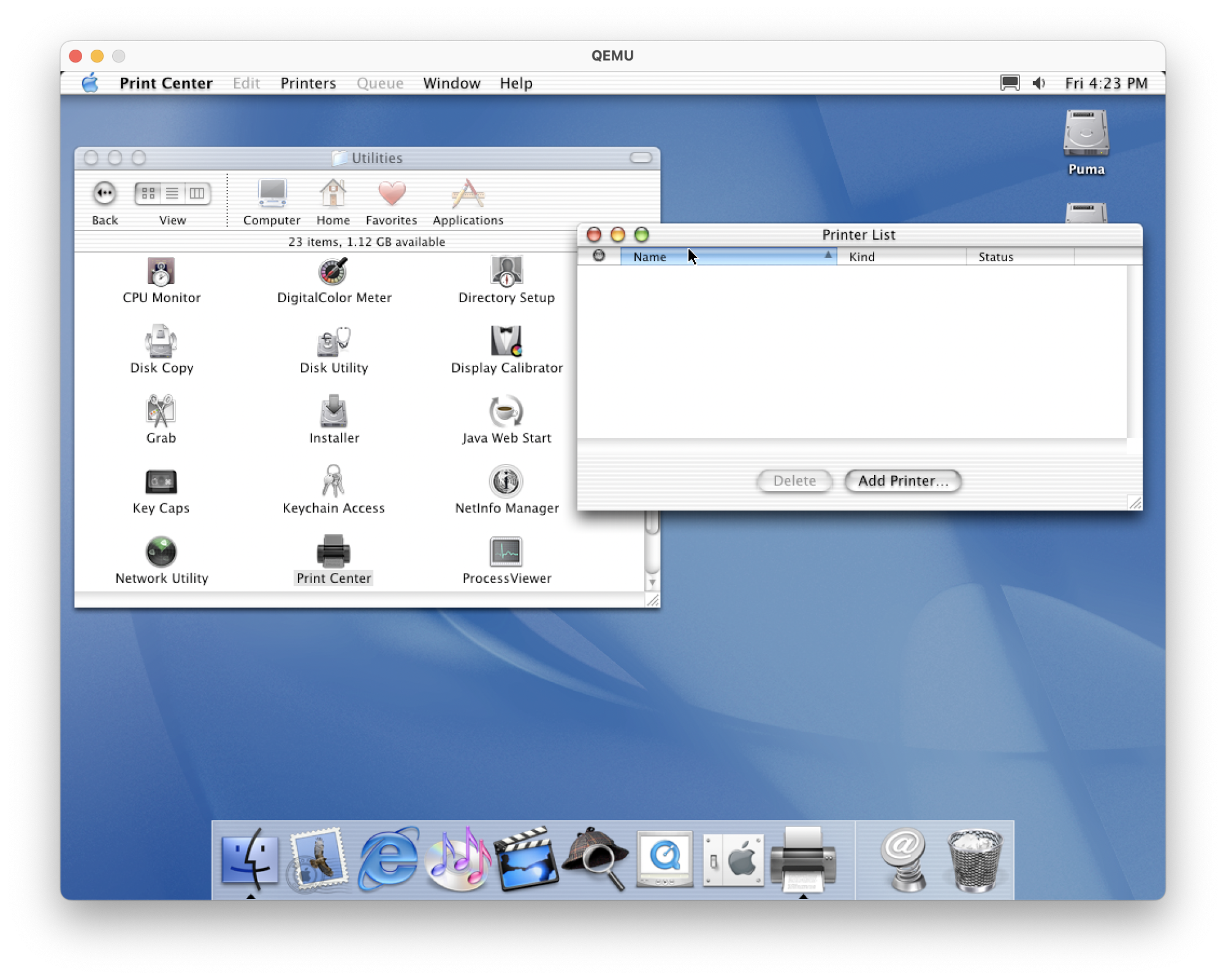Click Print Center printer icon in Dock
Screen dimensions: 1226x980
click(803, 859)
